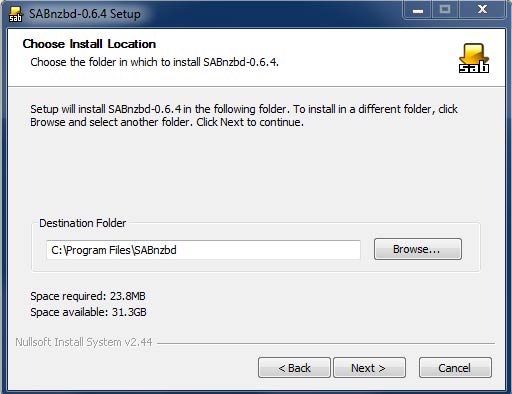Viewport: 512px width, 394px height.
Task: Select the 'Space available: 31.3GB' text
Action: (88, 312)
